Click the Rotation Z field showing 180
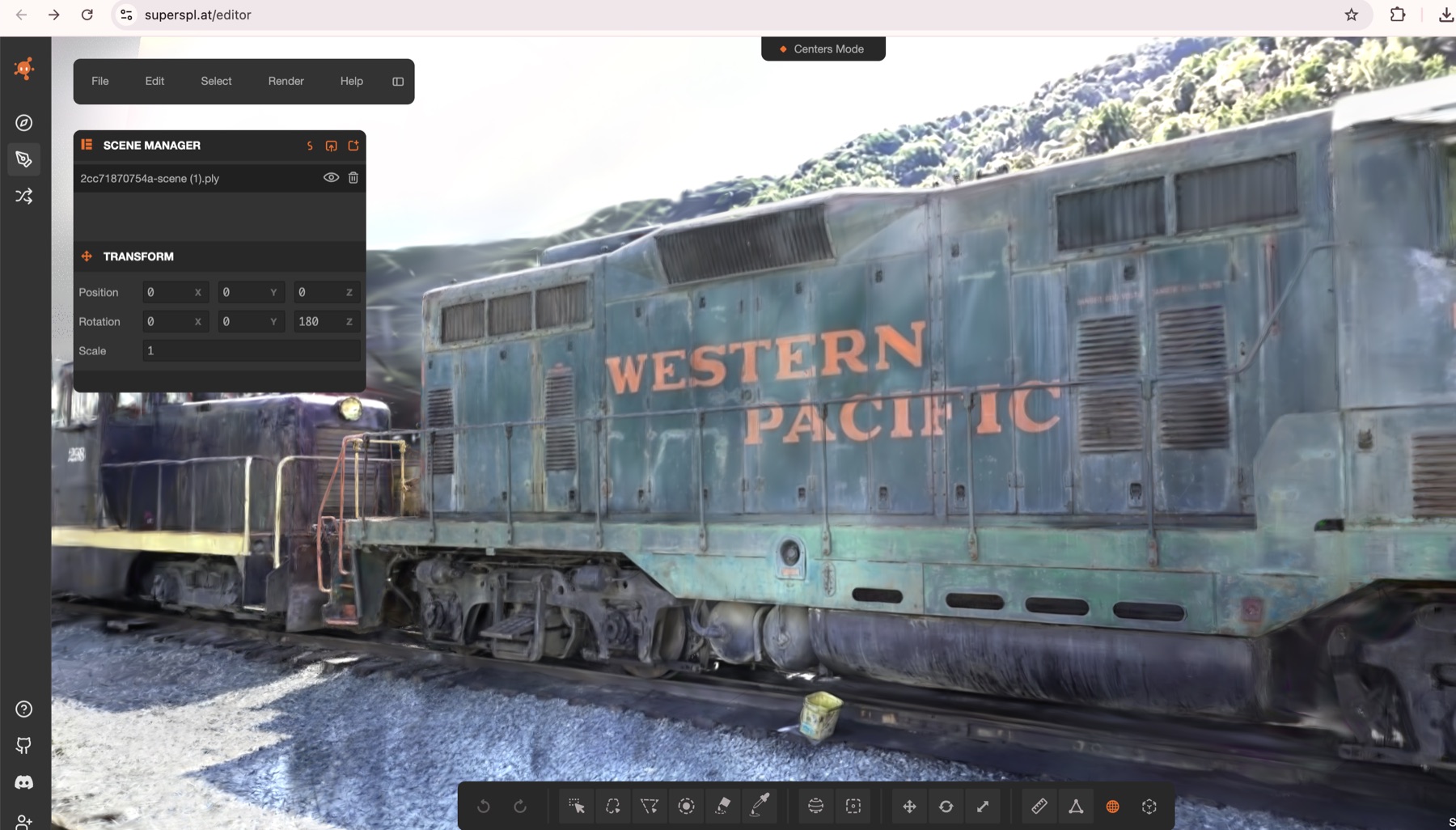The height and width of the screenshot is (830, 1456). [327, 321]
